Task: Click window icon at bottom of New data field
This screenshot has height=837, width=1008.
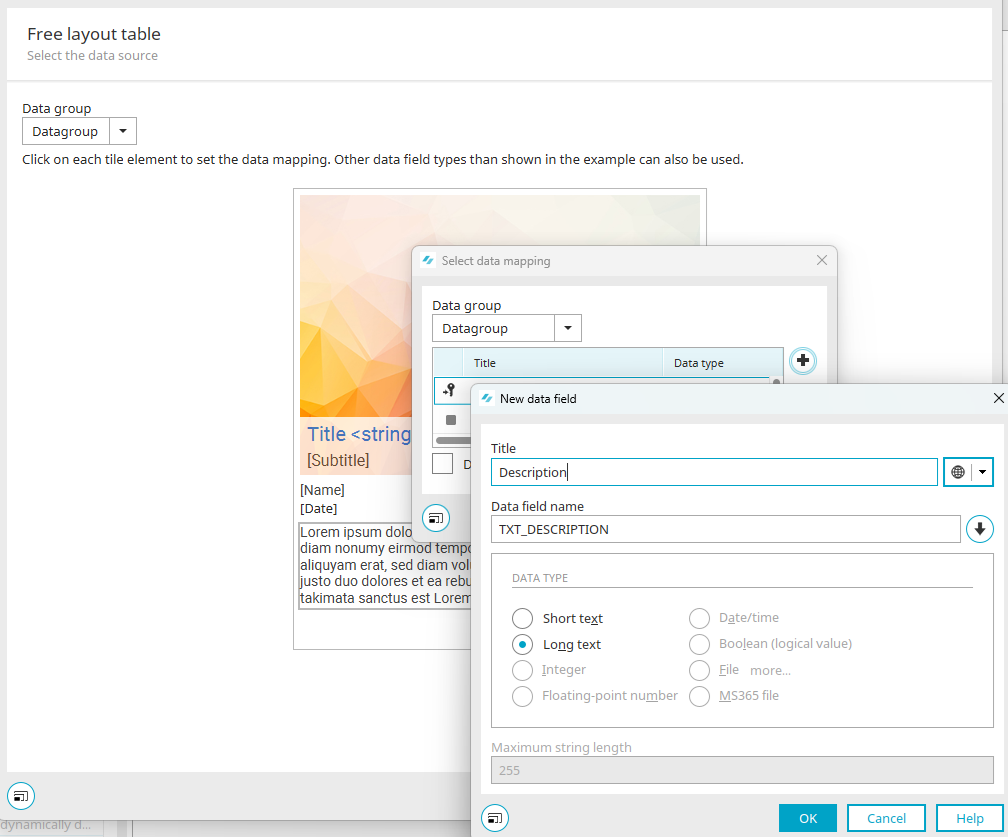Action: coord(495,818)
